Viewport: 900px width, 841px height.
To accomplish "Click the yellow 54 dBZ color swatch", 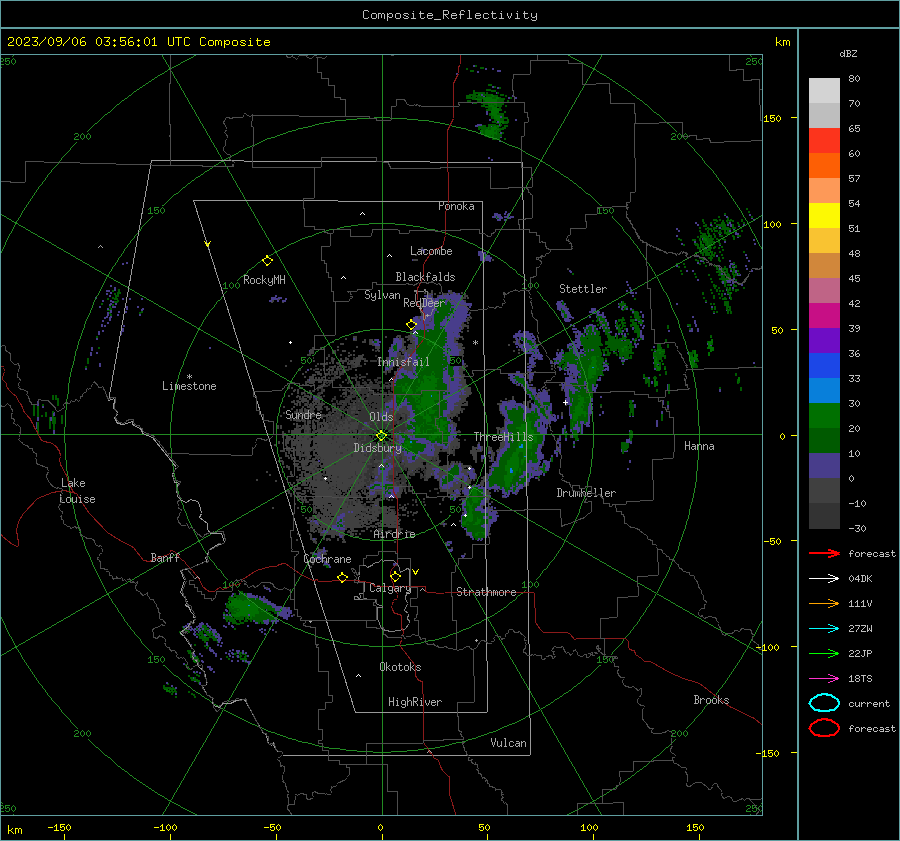I will pyautogui.click(x=824, y=216).
